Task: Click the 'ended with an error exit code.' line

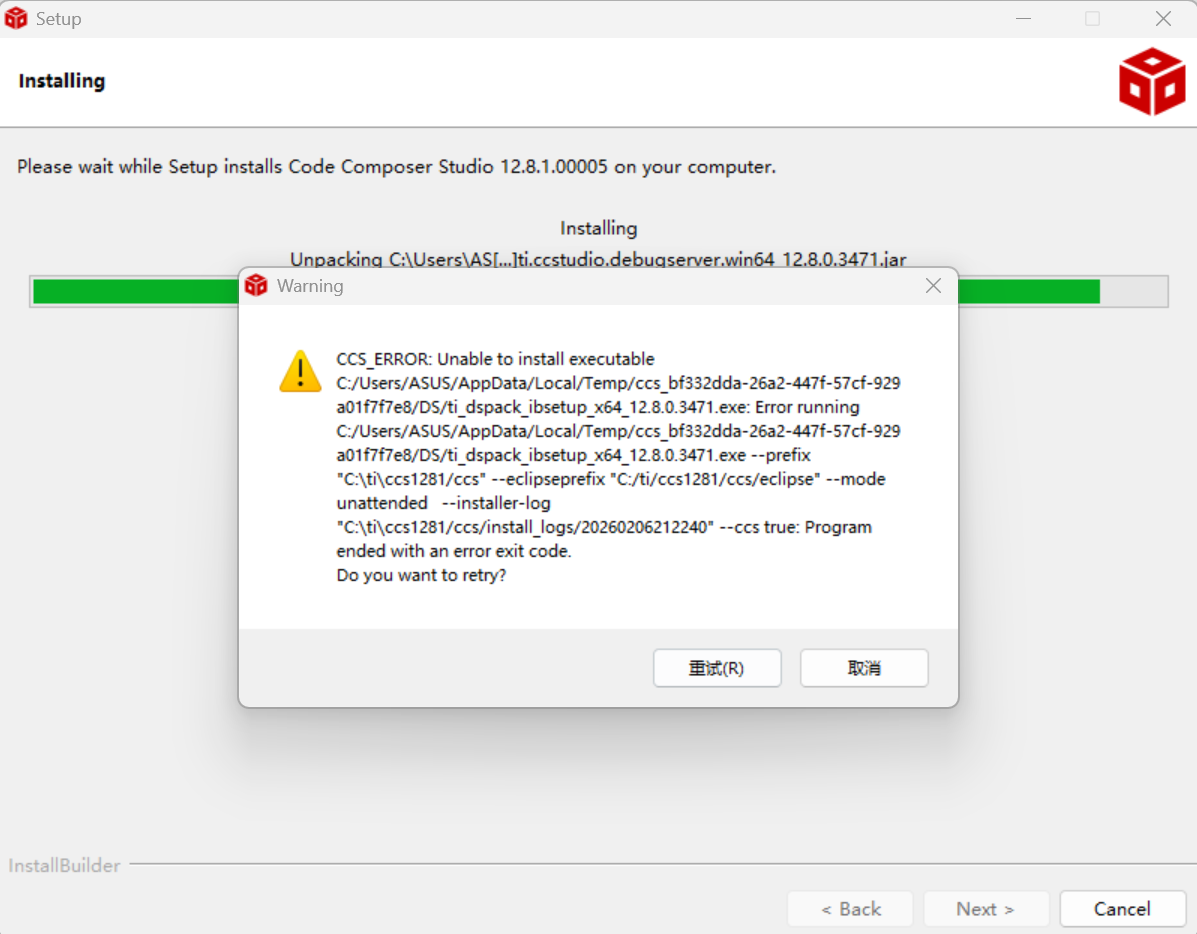Action: (453, 551)
